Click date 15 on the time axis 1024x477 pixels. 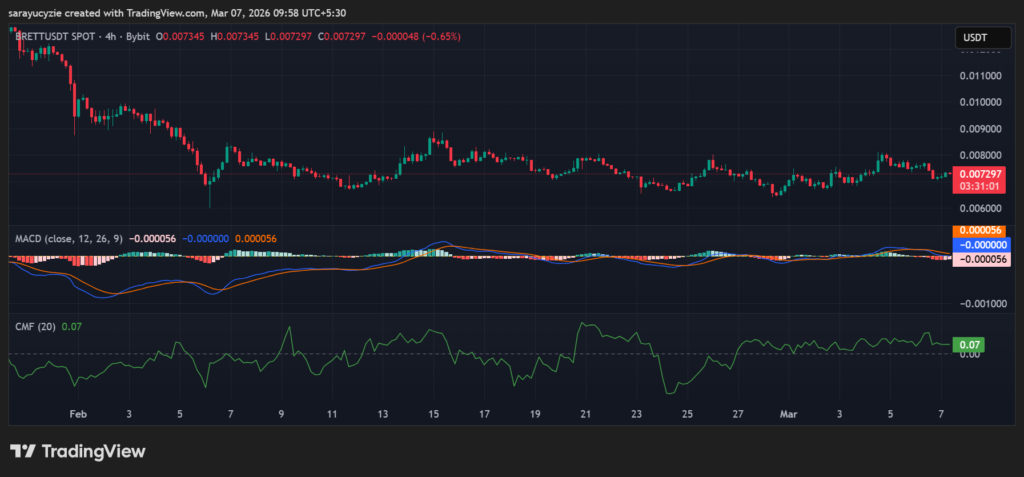[x=434, y=412]
